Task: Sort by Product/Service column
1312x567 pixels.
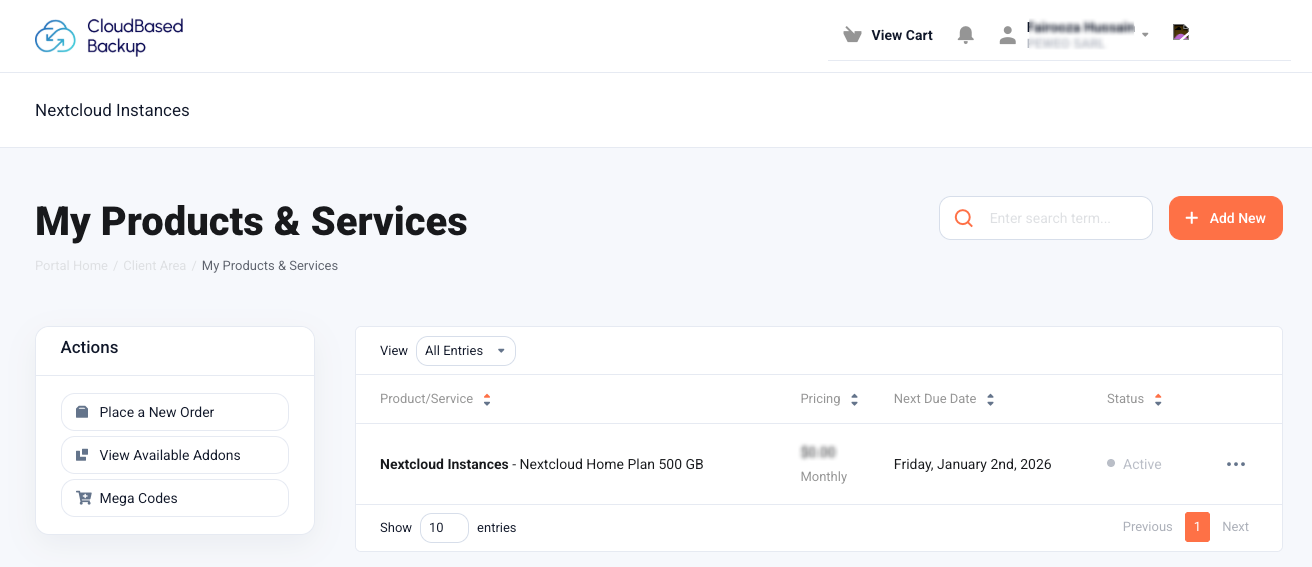Action: pyautogui.click(x=435, y=399)
